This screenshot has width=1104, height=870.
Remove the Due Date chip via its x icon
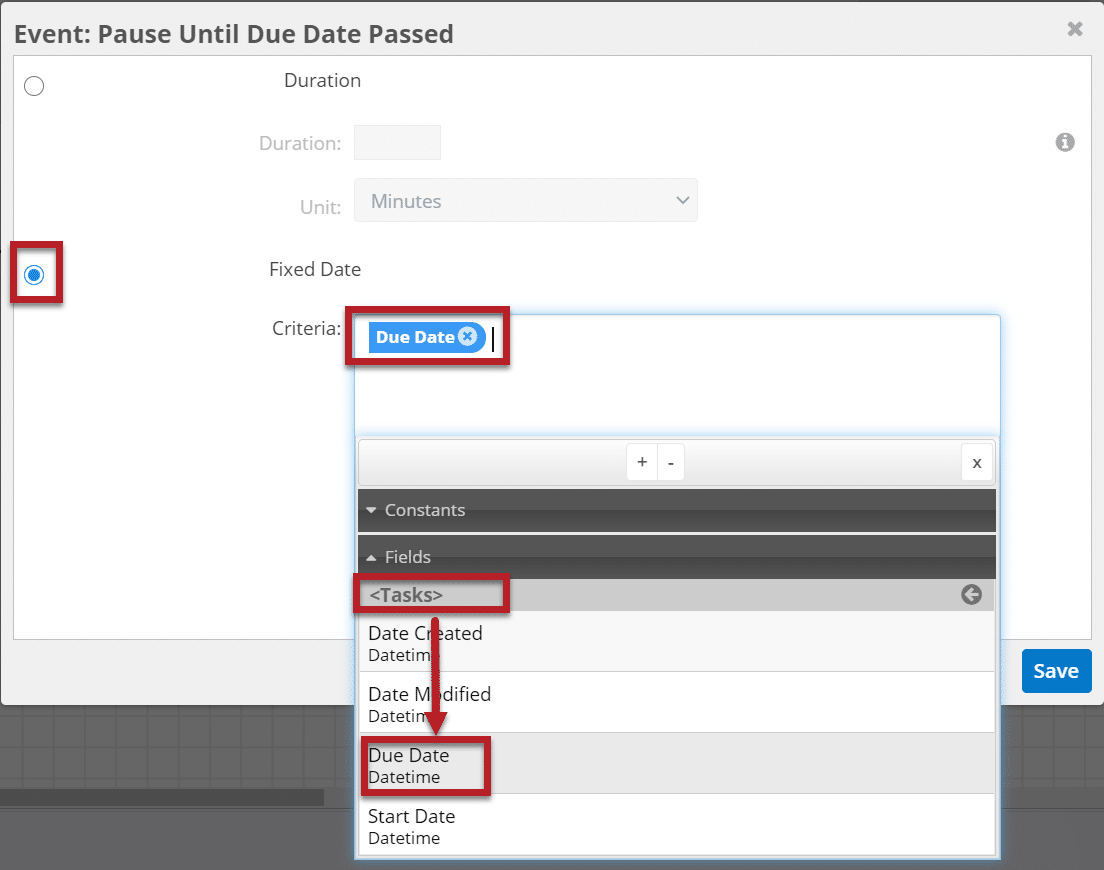(x=466, y=337)
